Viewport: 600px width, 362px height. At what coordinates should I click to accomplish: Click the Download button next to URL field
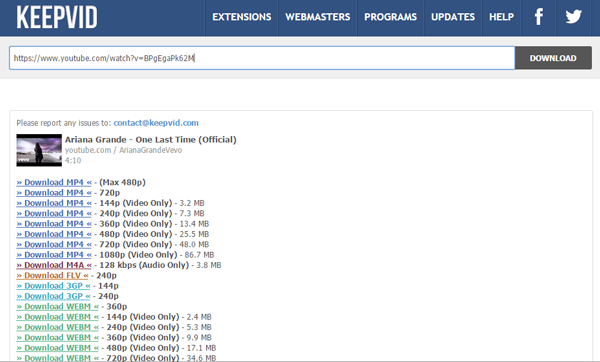pyautogui.click(x=553, y=58)
